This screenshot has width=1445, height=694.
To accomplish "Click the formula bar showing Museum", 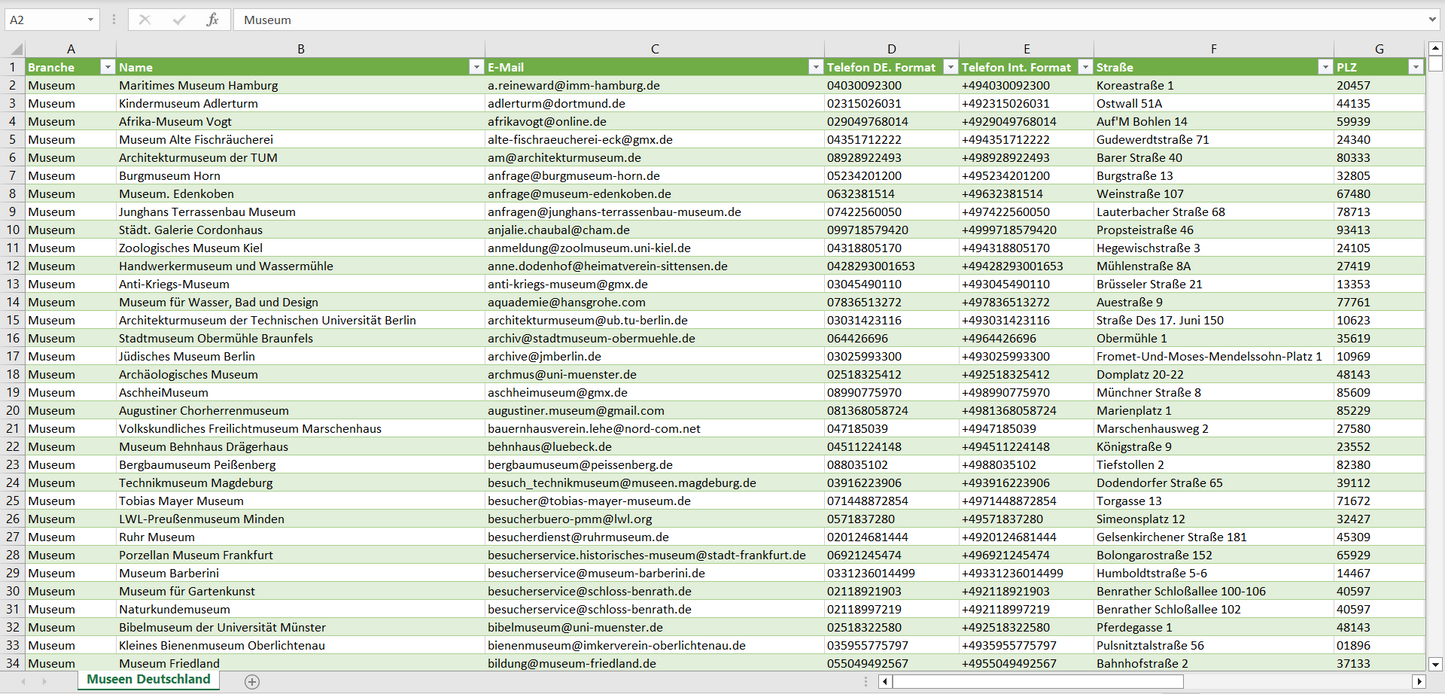I will (x=830, y=20).
